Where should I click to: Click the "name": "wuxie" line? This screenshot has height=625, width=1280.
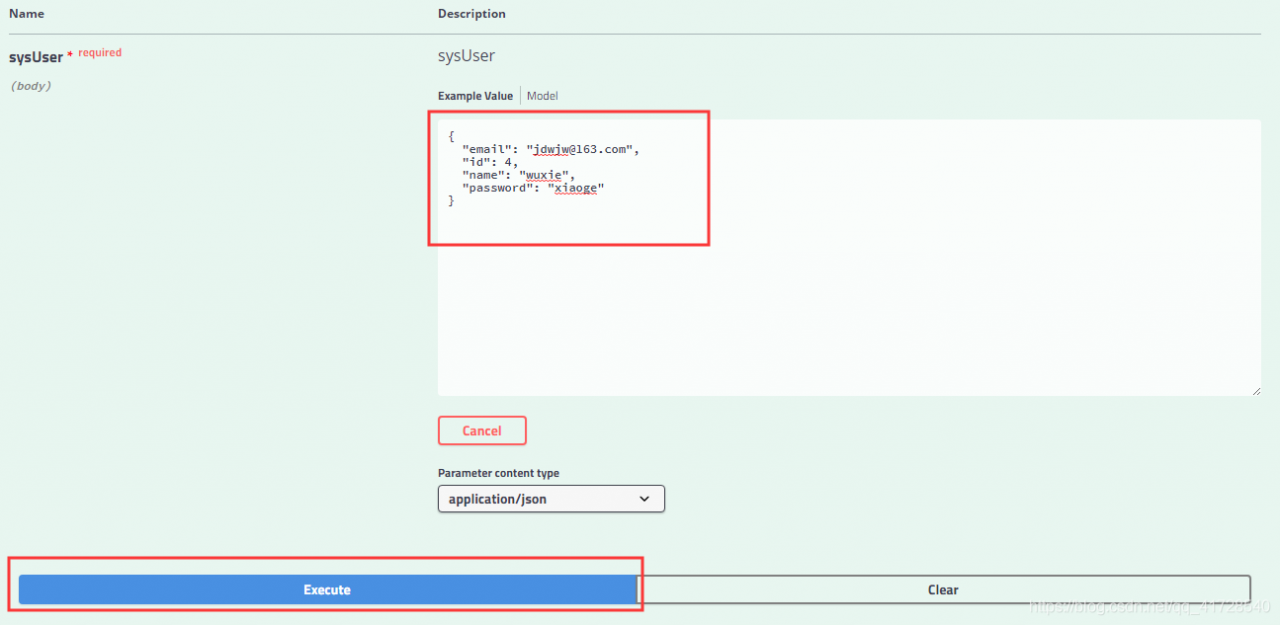pyautogui.click(x=518, y=175)
